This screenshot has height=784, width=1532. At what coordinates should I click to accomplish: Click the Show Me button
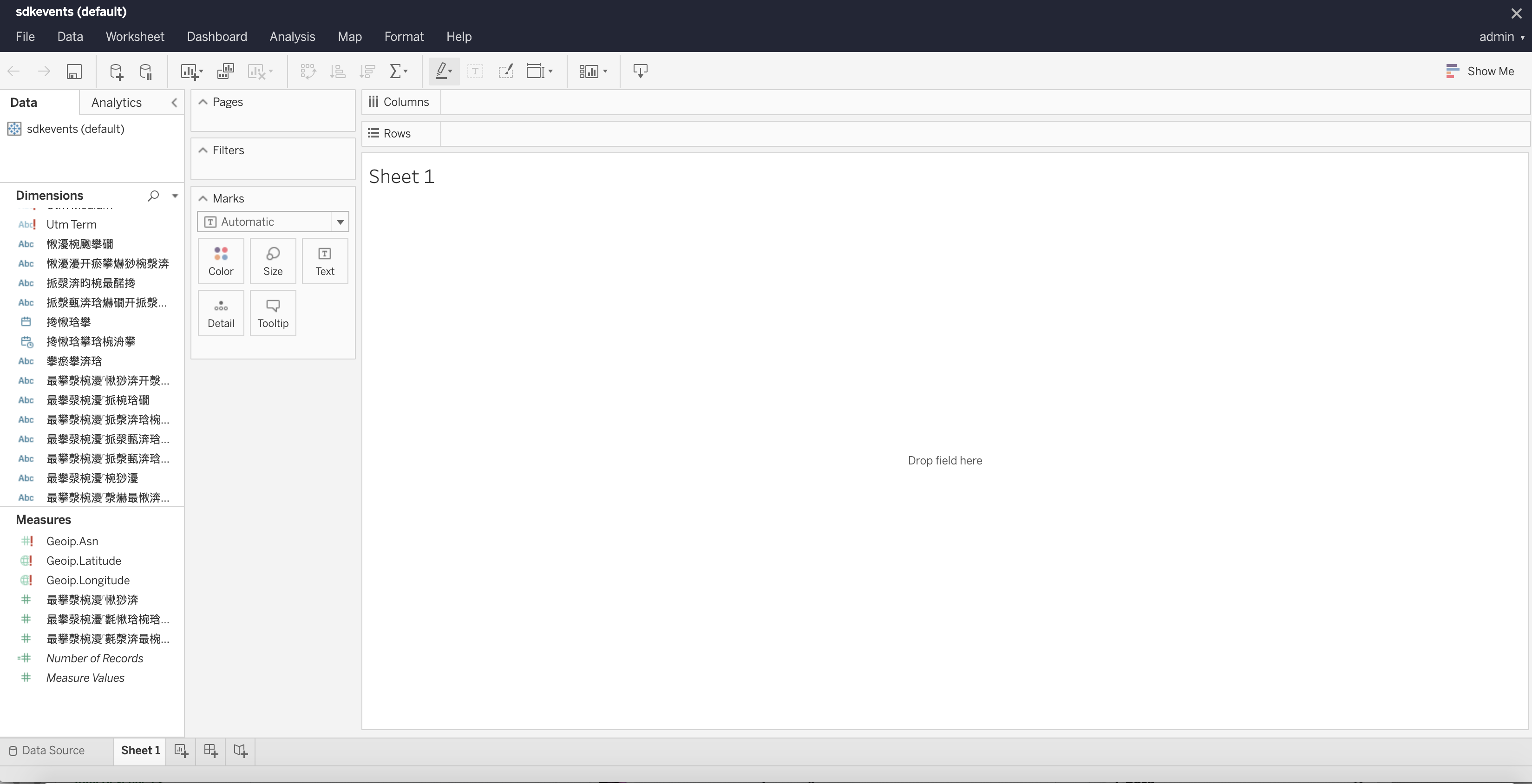1480,72
